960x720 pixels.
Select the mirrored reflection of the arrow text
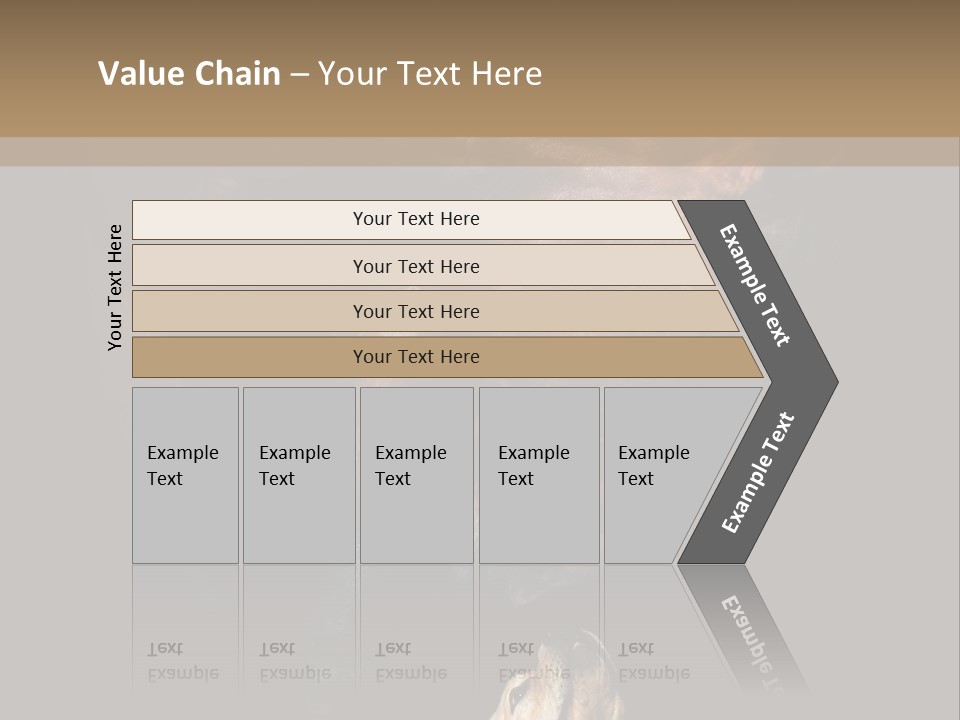(x=755, y=640)
